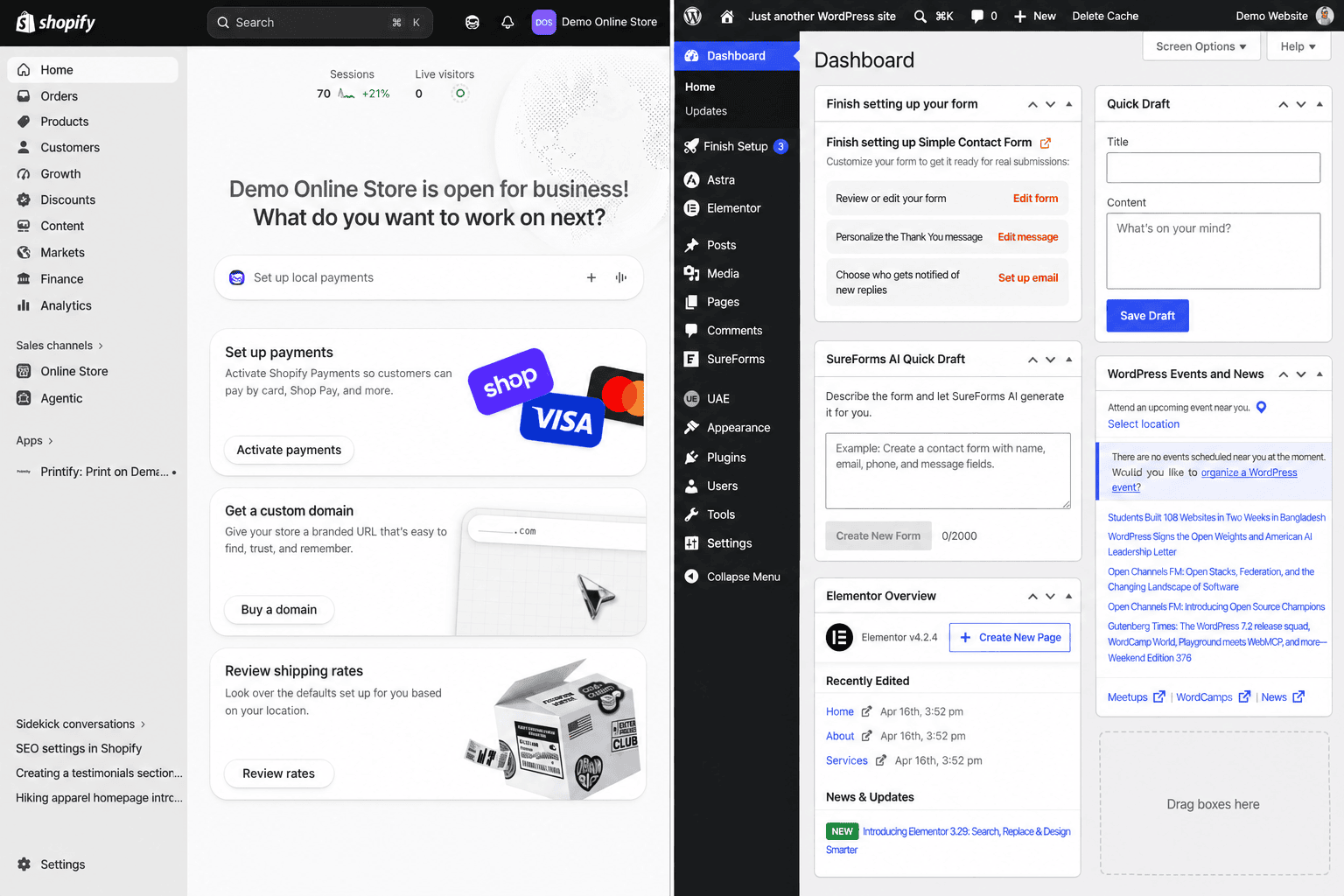Collapse the Finish setting up your form panel
Screen dimensions: 1344x896
coord(1068,104)
